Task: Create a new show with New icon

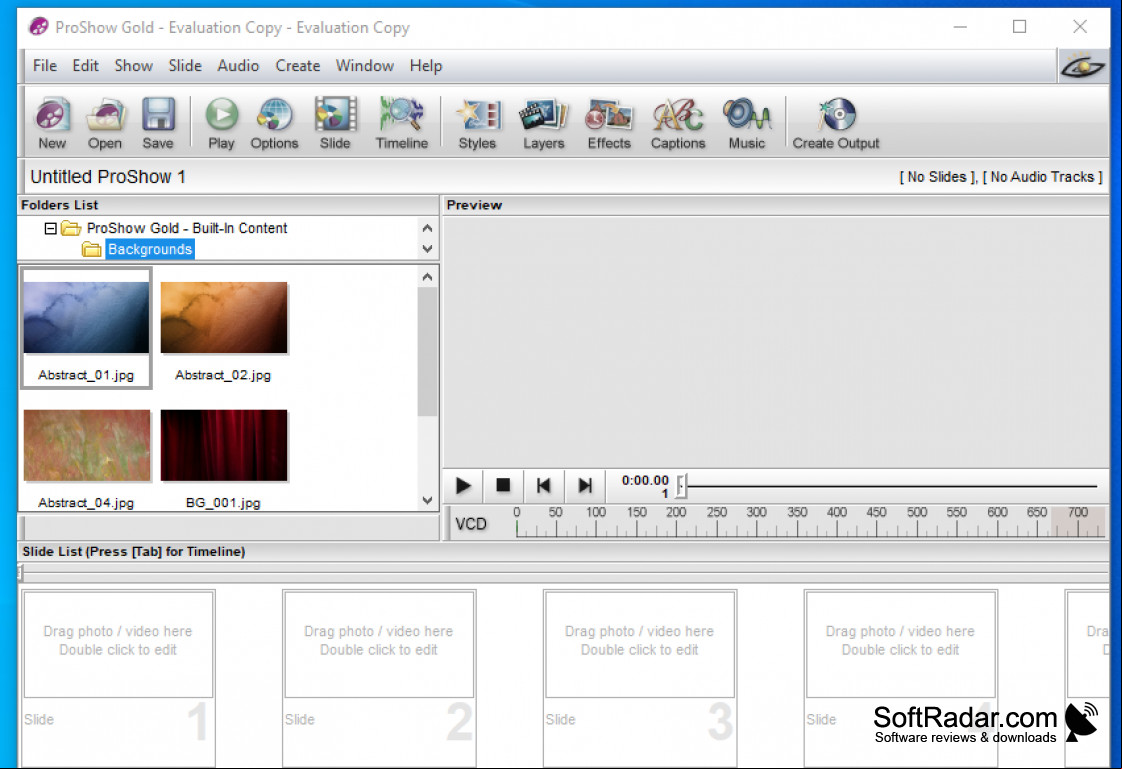Action: [52, 123]
